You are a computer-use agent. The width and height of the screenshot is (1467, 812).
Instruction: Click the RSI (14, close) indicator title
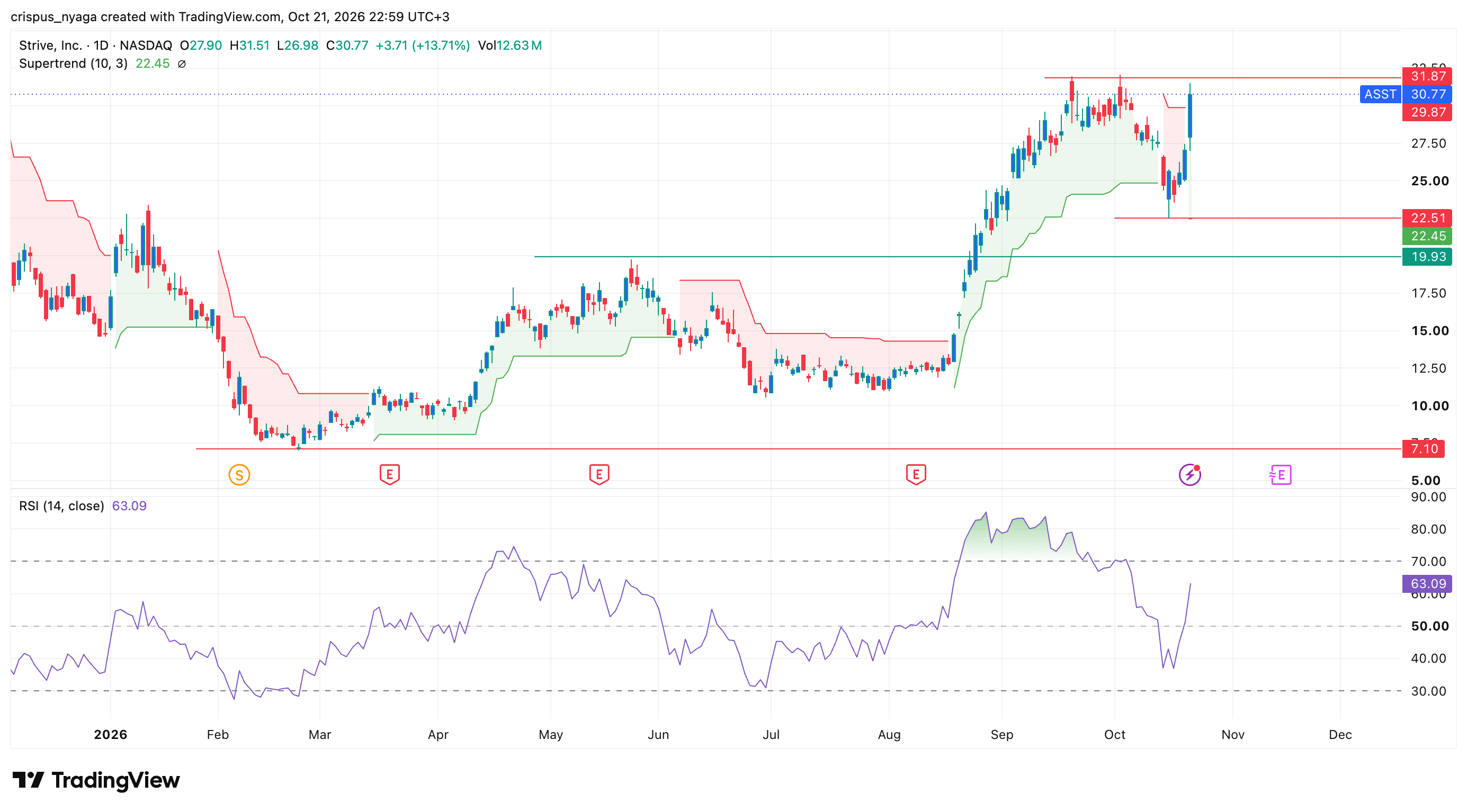click(61, 506)
